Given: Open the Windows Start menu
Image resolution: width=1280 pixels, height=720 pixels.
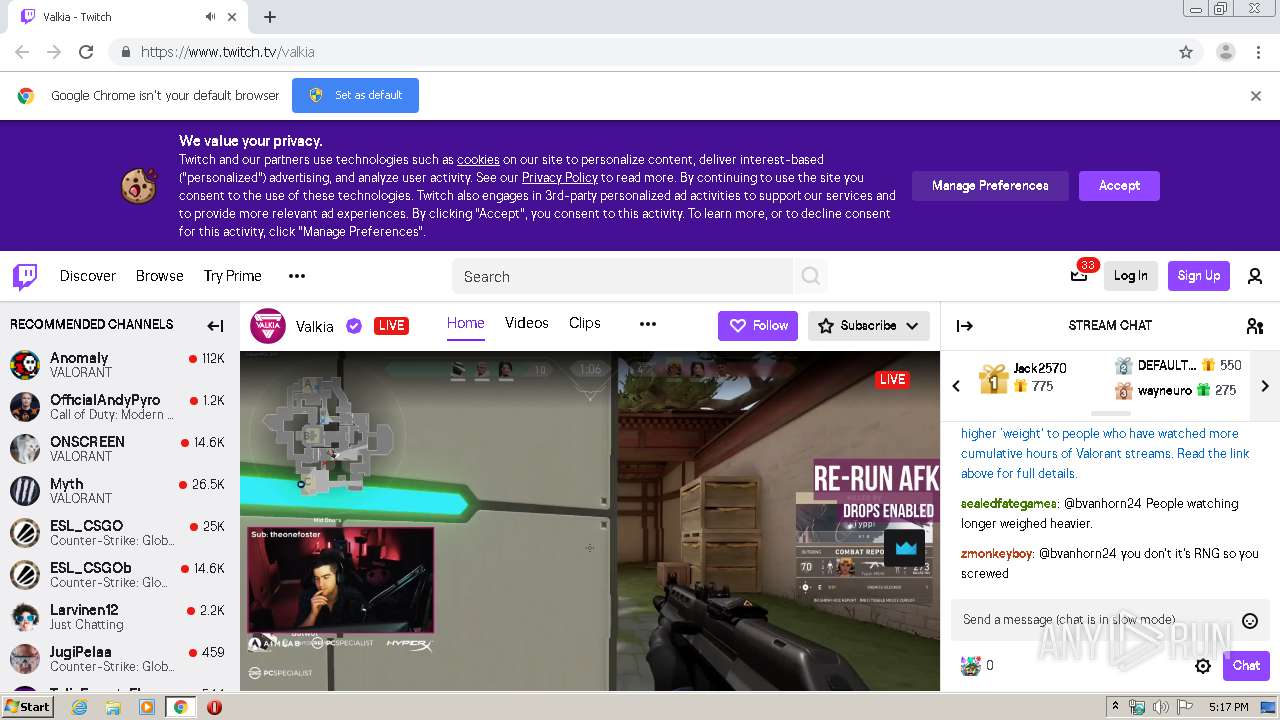Looking at the screenshot, I should click(27, 707).
